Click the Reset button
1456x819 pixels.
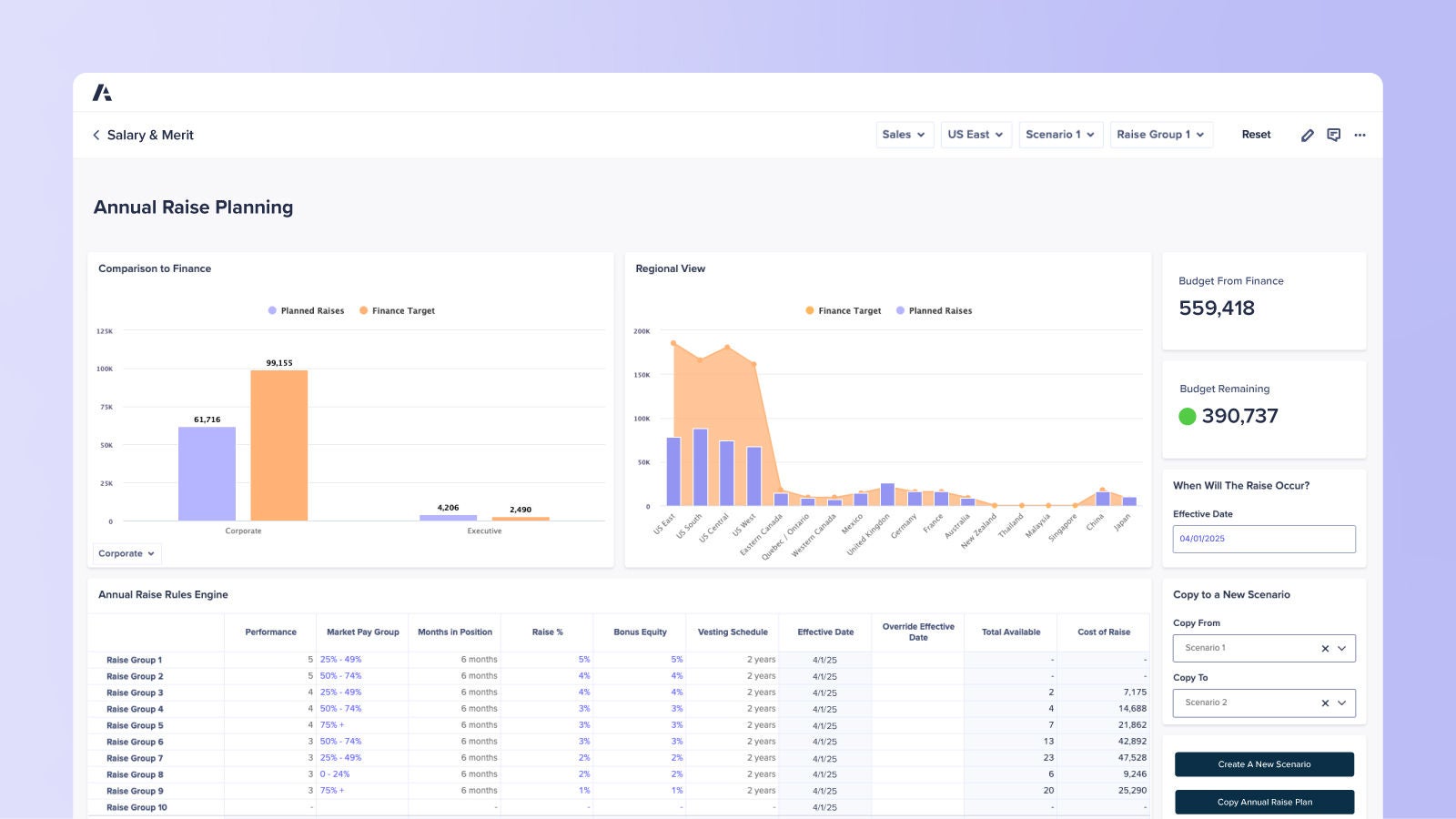click(x=1256, y=134)
